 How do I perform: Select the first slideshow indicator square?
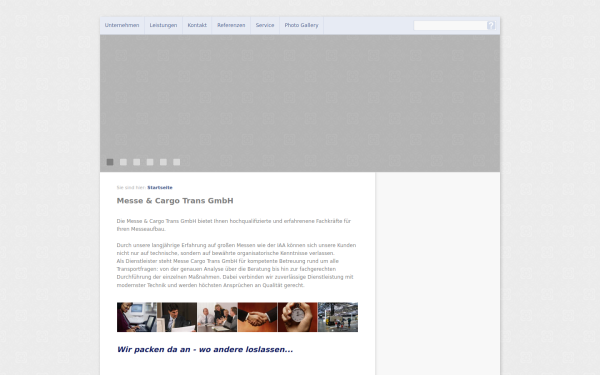(x=110, y=162)
